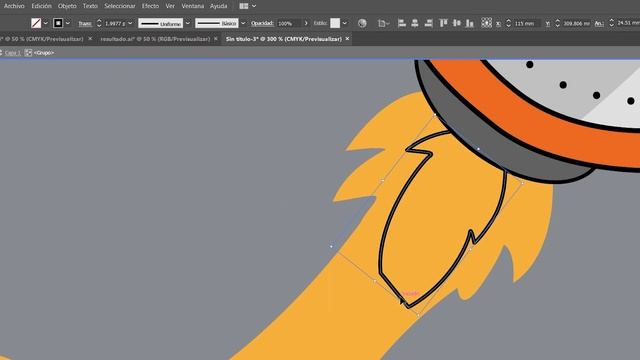Switch to the first 50% CMYK document tab

[42, 39]
